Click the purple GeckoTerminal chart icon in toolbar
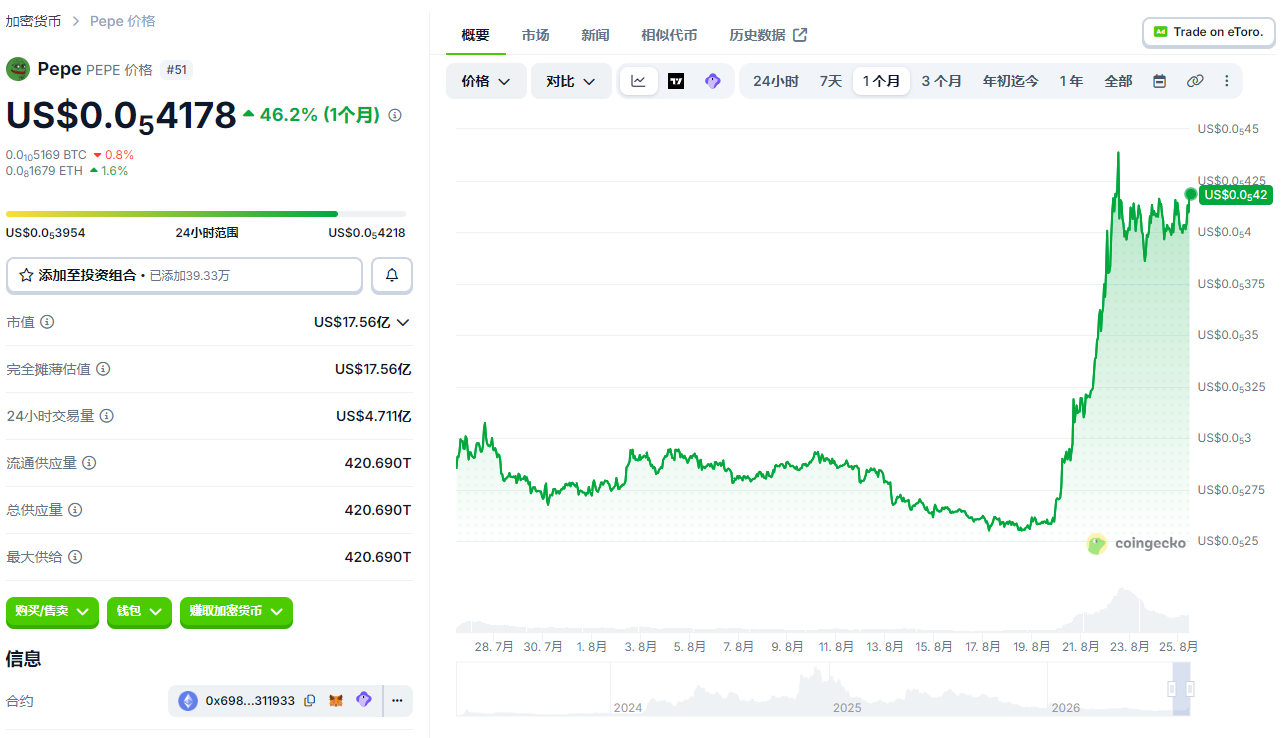1284x738 pixels. pos(712,81)
